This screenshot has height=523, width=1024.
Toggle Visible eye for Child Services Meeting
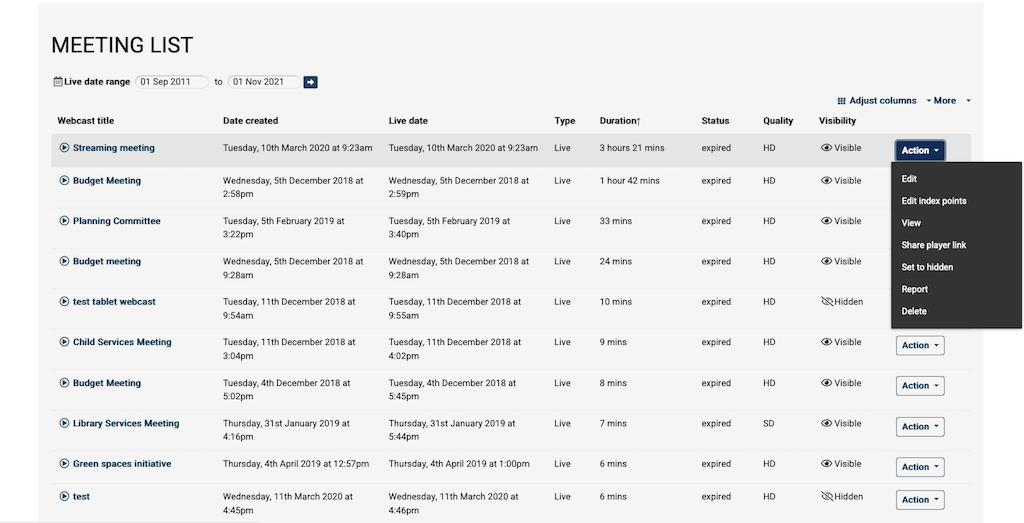click(x=826, y=342)
